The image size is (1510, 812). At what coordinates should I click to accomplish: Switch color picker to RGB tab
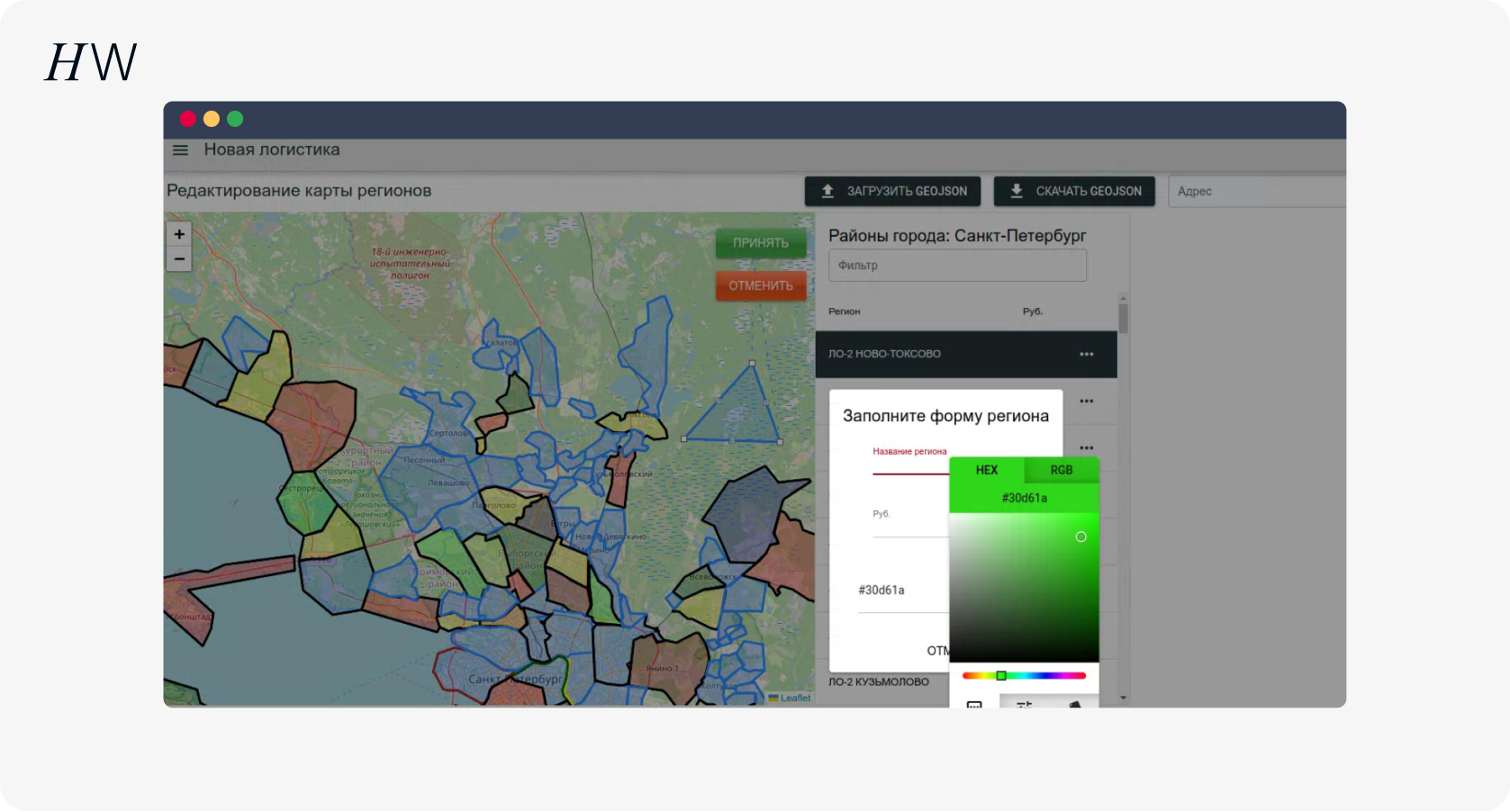tap(1062, 470)
